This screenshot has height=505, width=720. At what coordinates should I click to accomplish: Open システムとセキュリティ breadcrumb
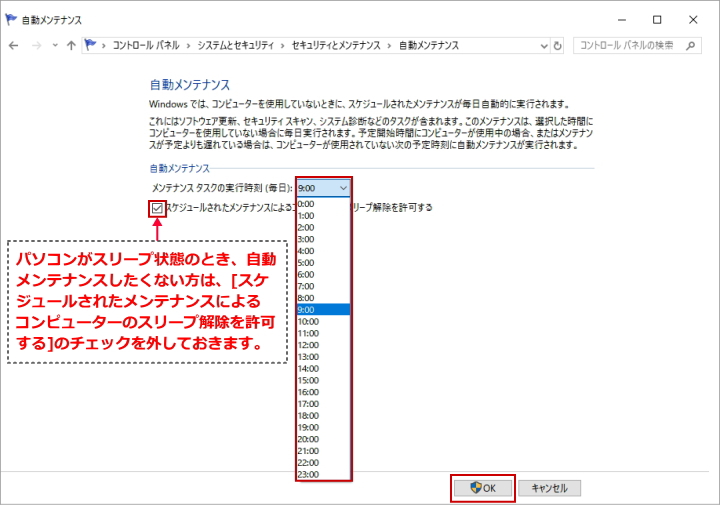click(x=238, y=45)
